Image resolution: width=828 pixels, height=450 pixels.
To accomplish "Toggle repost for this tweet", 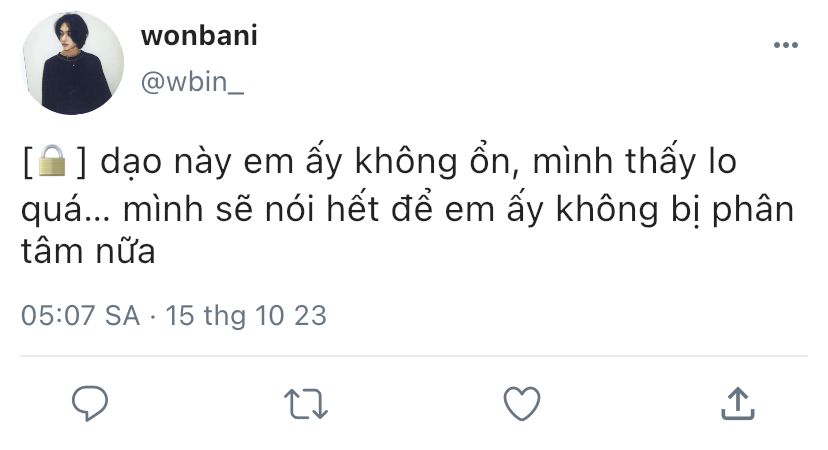I will (x=306, y=404).
